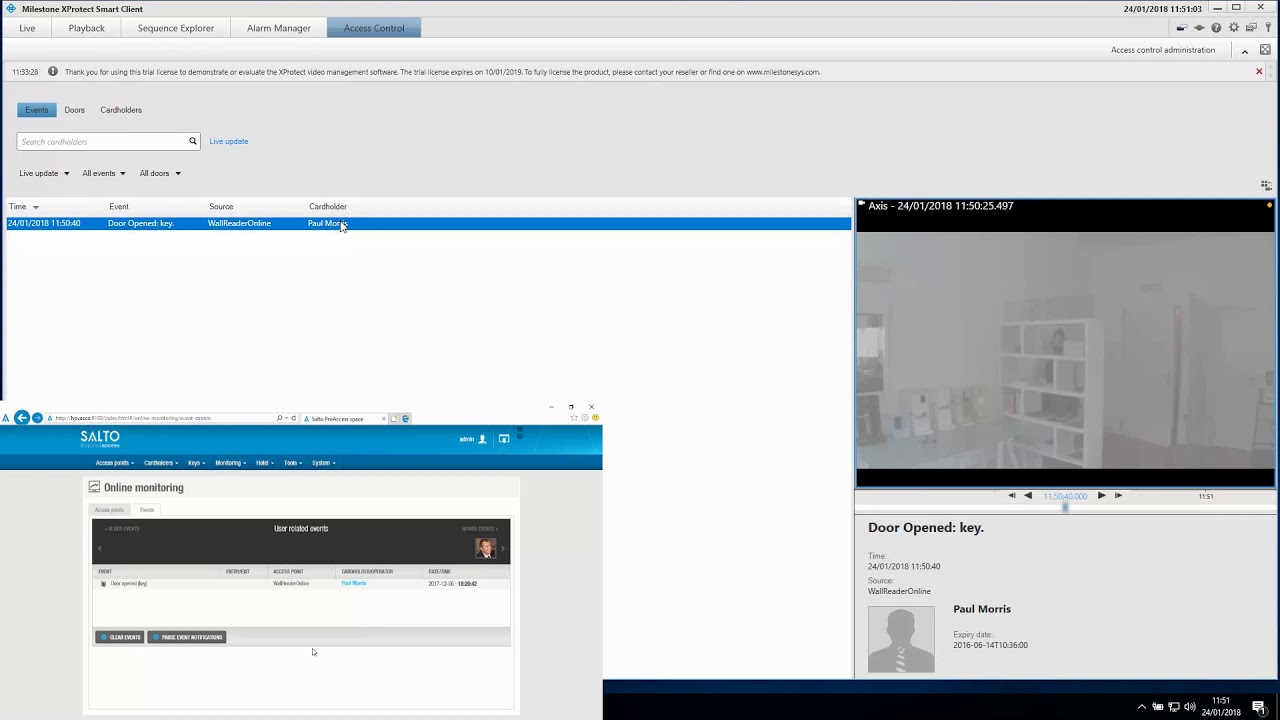Click the info icon on license notice
Screen dimensions: 1280x720
(x=53, y=71)
